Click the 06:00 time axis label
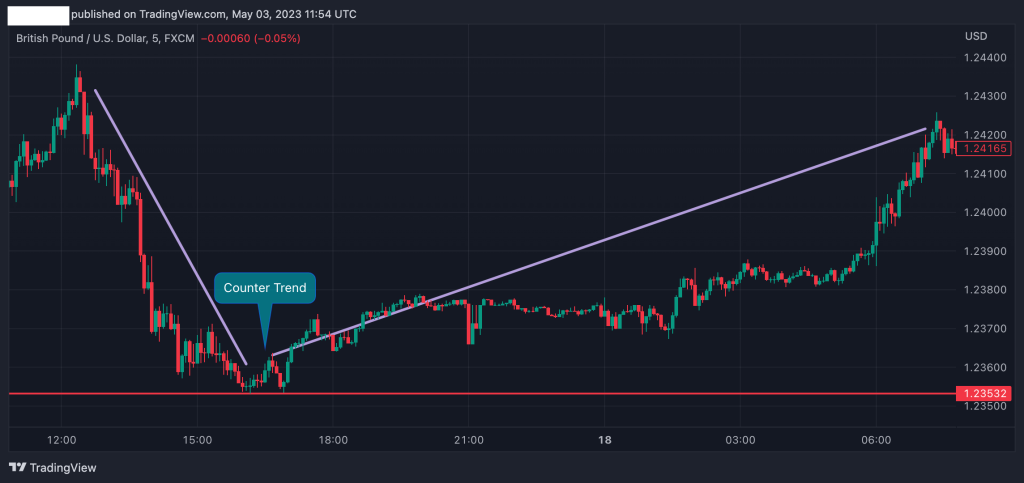The width and height of the screenshot is (1024, 483). click(x=876, y=440)
